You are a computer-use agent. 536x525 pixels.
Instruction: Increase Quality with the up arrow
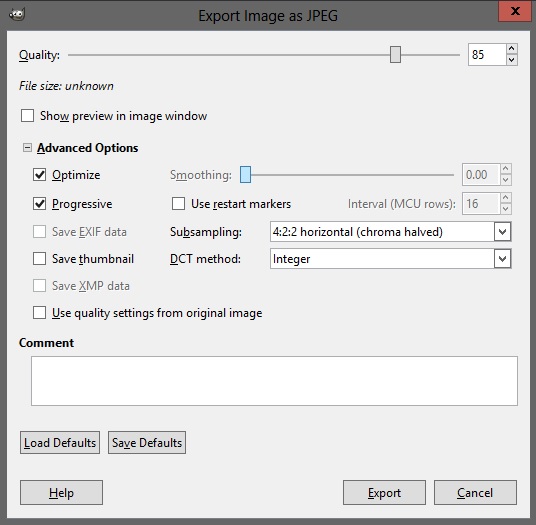point(511,49)
